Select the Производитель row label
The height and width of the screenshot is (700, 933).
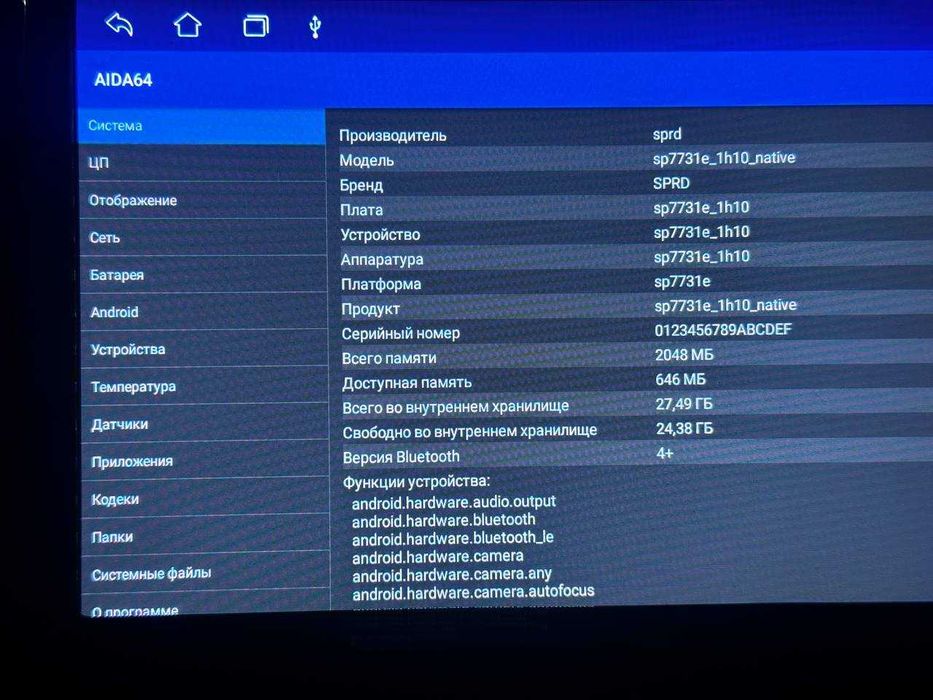(x=393, y=136)
